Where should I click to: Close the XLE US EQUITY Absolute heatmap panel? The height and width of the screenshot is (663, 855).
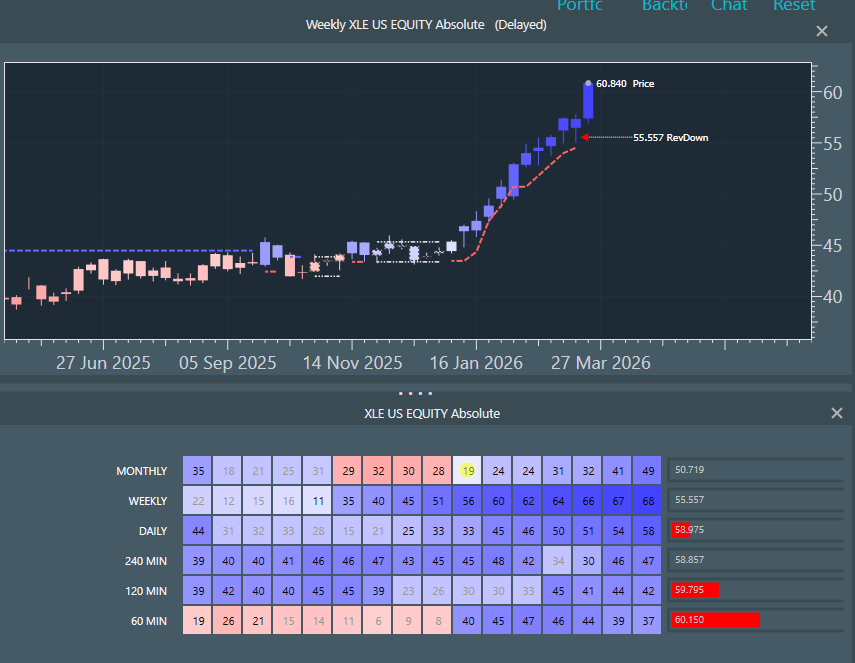[837, 413]
